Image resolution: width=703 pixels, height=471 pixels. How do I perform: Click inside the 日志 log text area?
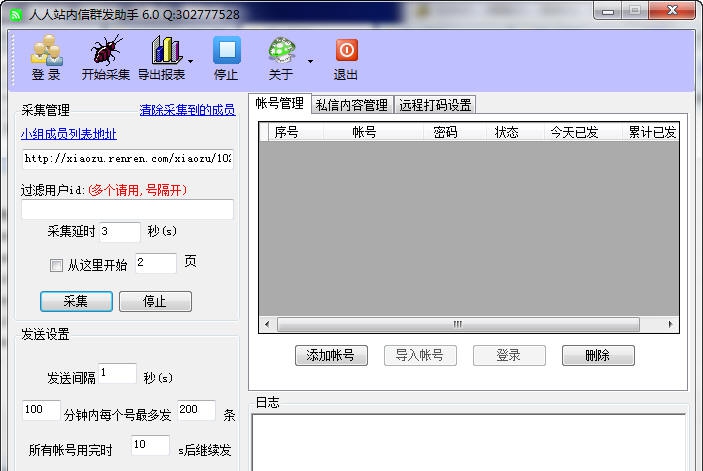(x=469, y=442)
